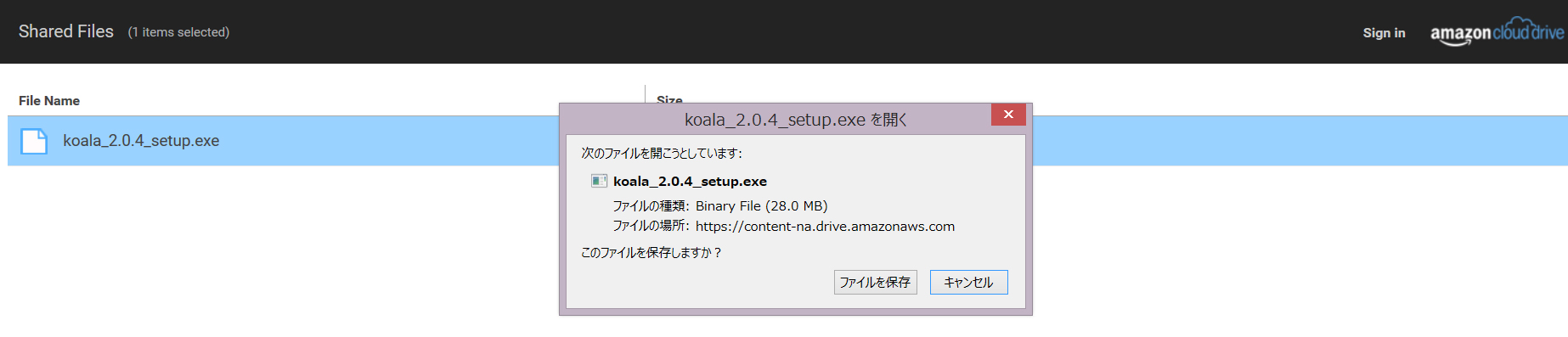1568x337 pixels.
Task: Click the executable file icon in the dialog
Action: [599, 181]
